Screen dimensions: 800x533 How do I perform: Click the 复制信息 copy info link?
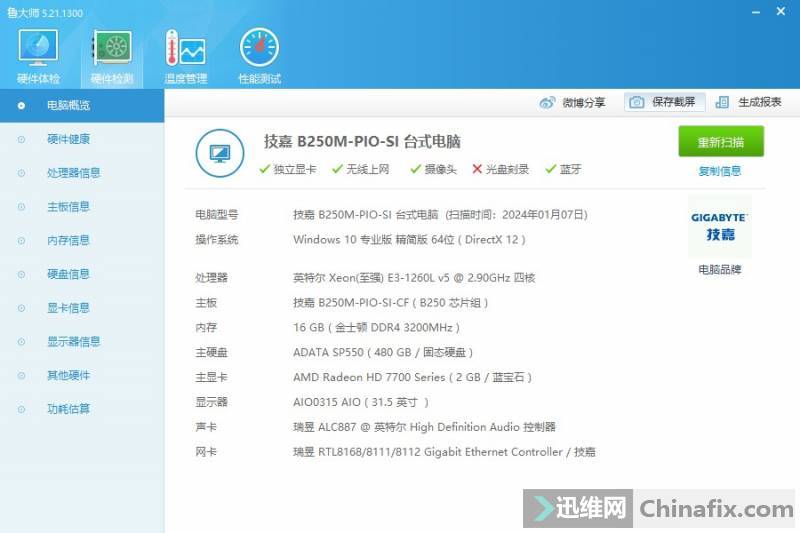coord(719,171)
